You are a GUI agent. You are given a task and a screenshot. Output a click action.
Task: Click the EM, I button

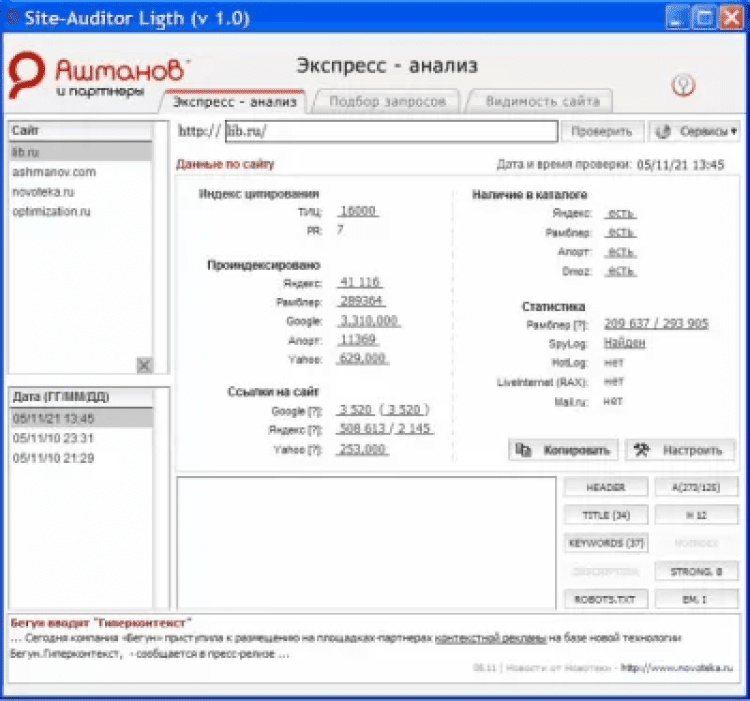[696, 599]
